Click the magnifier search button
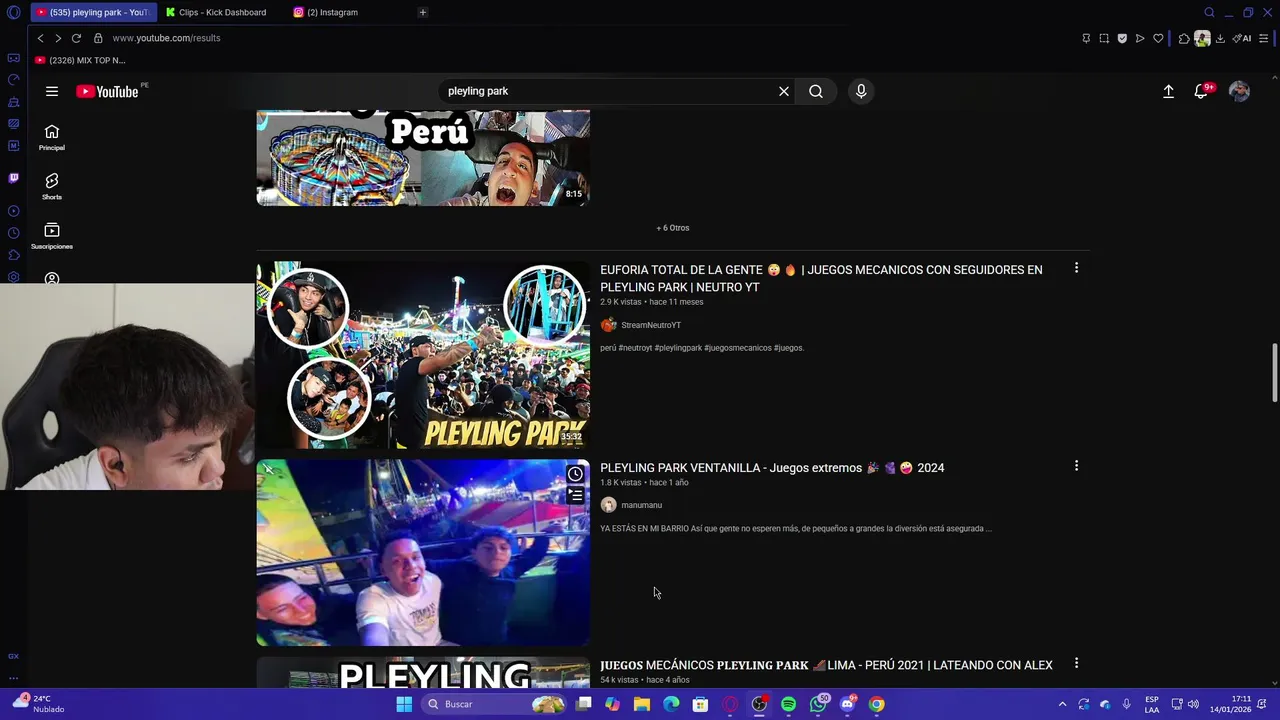1280x720 pixels. [816, 91]
